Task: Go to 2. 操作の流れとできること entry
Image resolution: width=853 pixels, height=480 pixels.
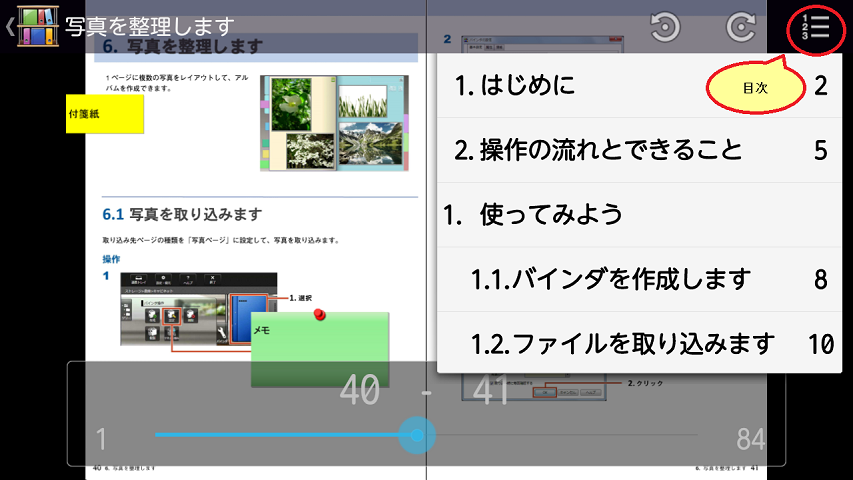Action: (639, 150)
